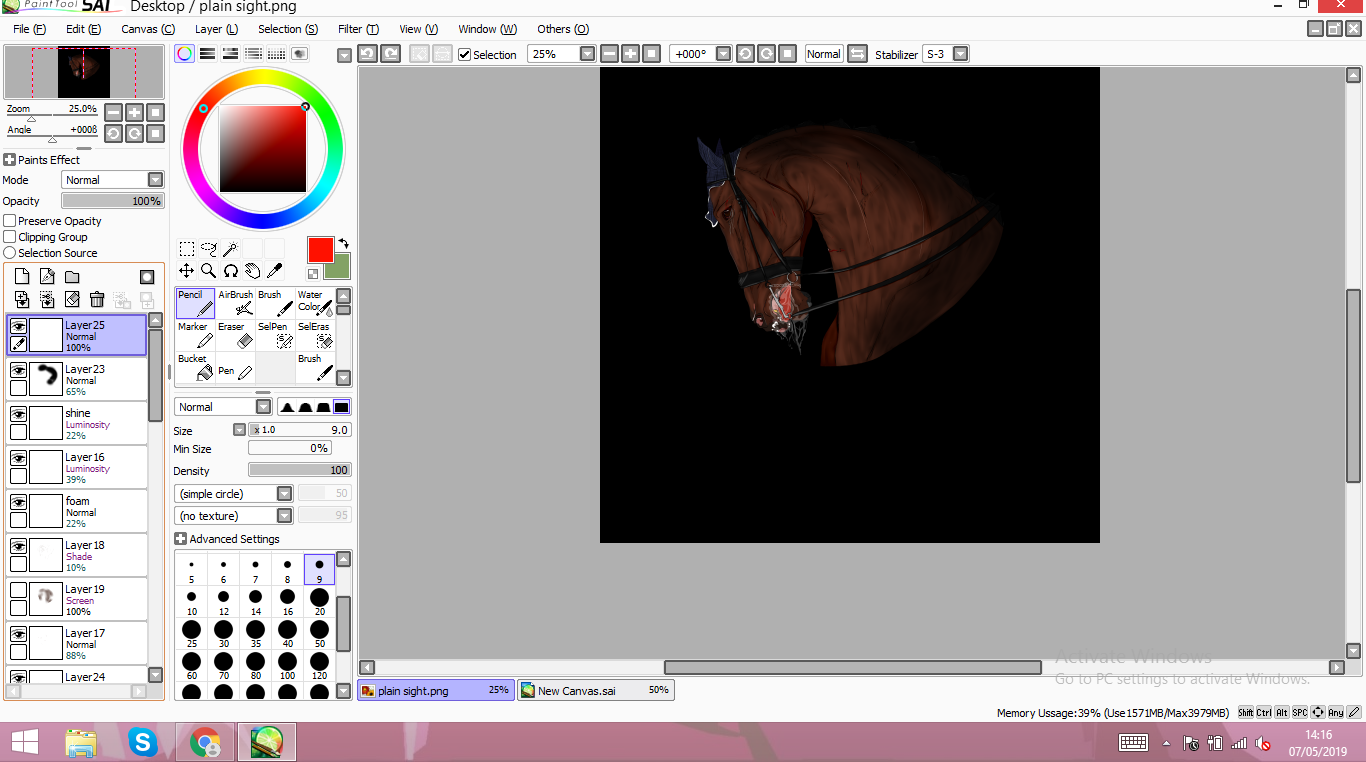The height and width of the screenshot is (762, 1366).
Task: Enable the Clipping Group checkbox
Action: [x=10, y=237]
